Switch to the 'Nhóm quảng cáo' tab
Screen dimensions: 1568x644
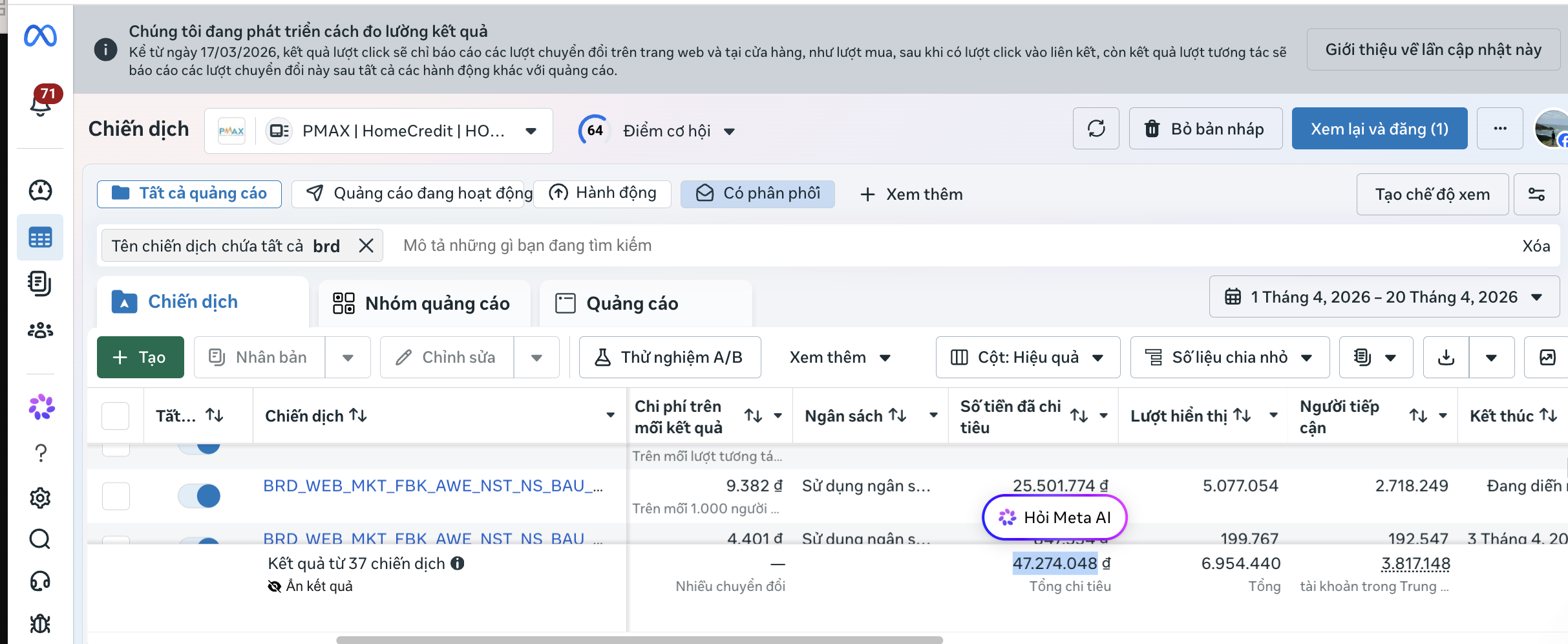click(424, 303)
